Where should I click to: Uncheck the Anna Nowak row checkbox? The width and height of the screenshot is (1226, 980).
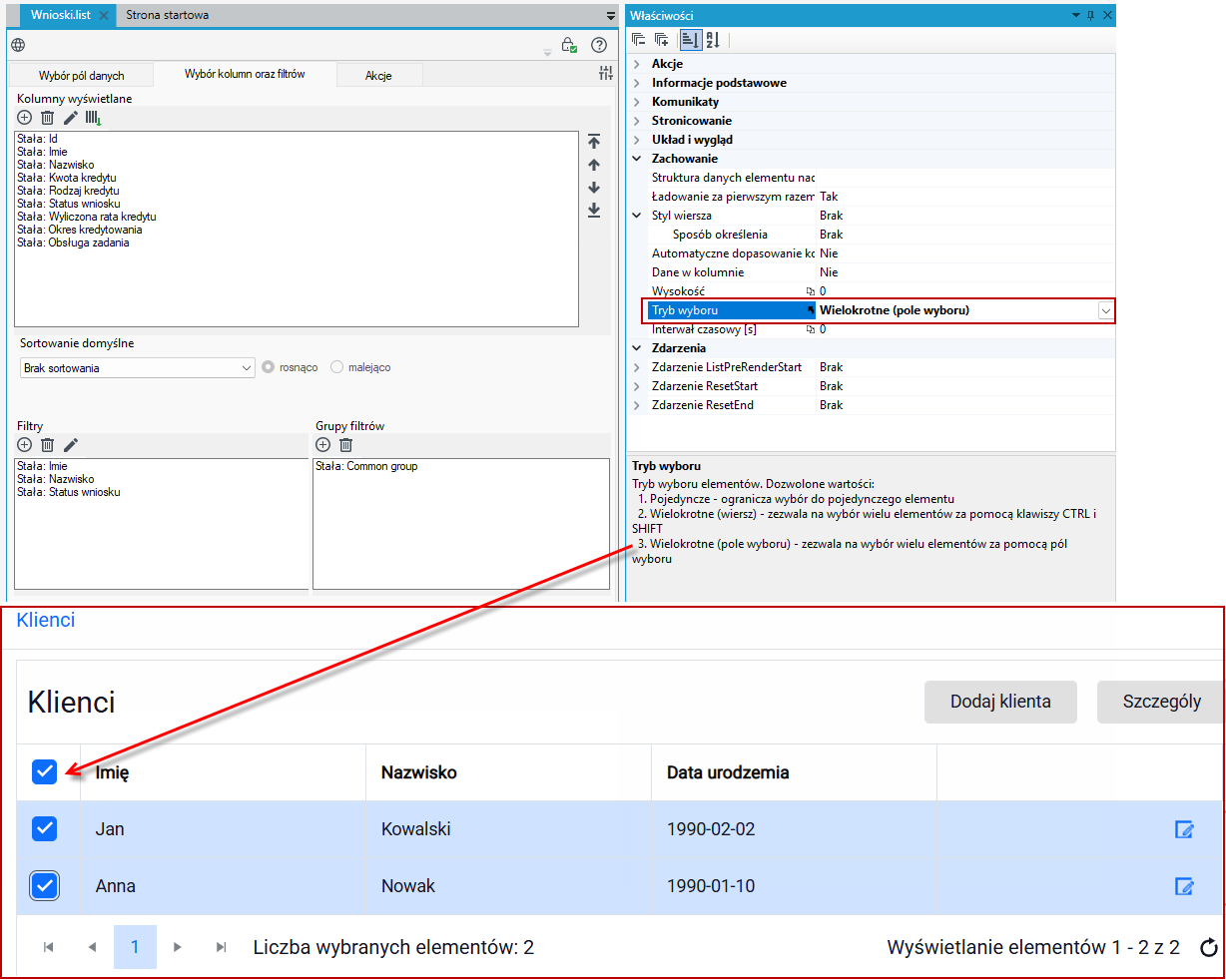pyautogui.click(x=45, y=886)
